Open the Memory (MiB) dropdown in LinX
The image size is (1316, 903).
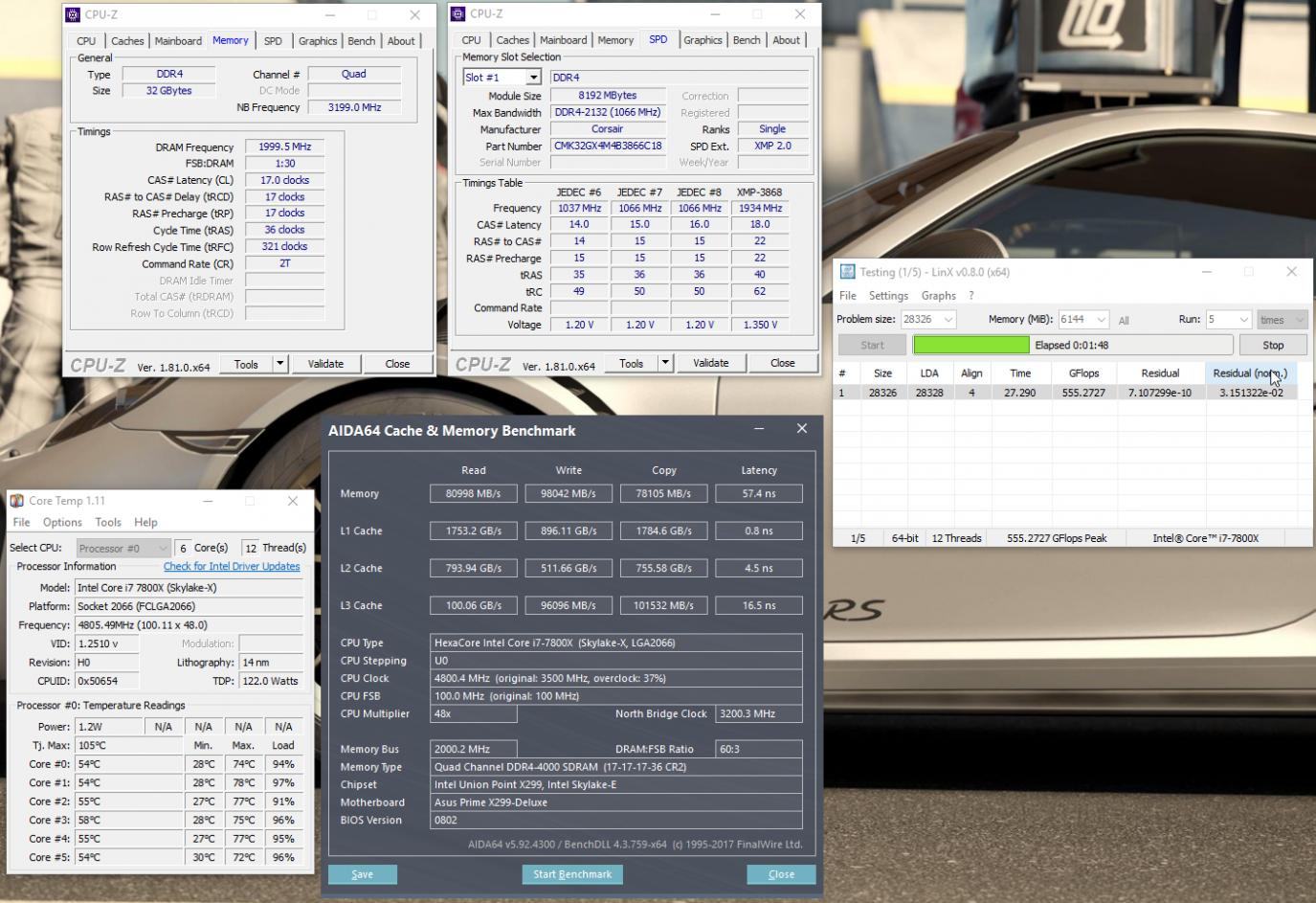pyautogui.click(x=1101, y=320)
